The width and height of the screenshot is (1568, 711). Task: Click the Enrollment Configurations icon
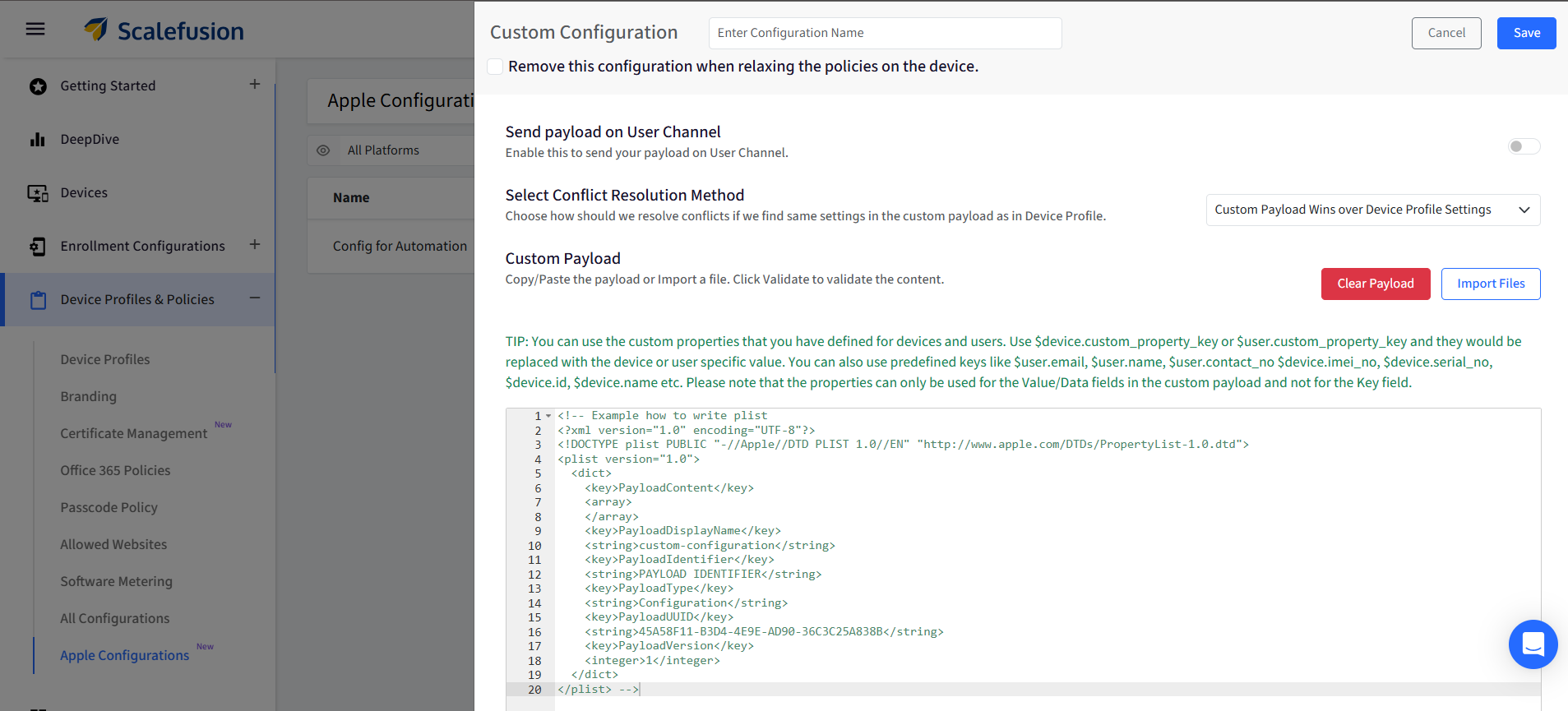click(38, 247)
